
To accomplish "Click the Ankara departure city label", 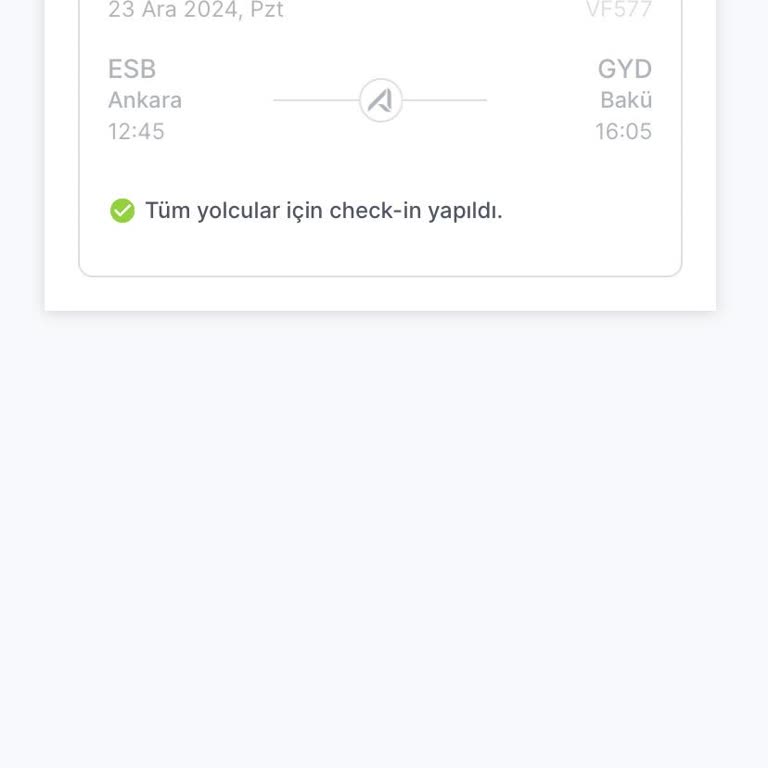I will 145,100.
